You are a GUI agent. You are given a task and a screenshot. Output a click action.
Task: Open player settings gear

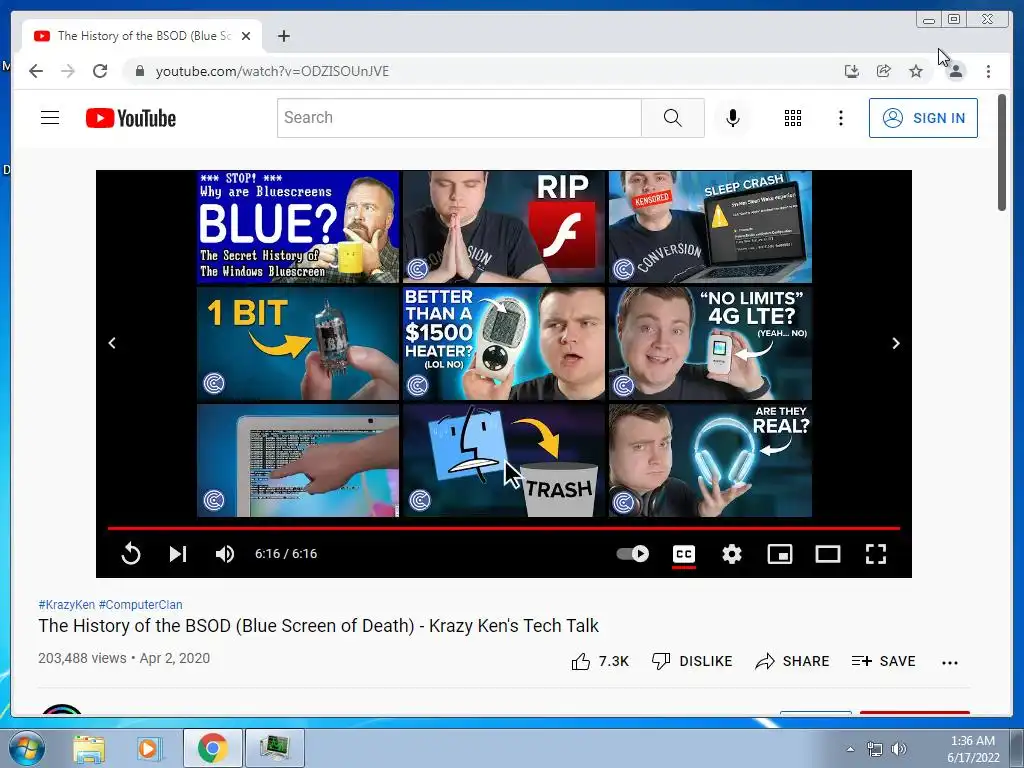click(731, 554)
